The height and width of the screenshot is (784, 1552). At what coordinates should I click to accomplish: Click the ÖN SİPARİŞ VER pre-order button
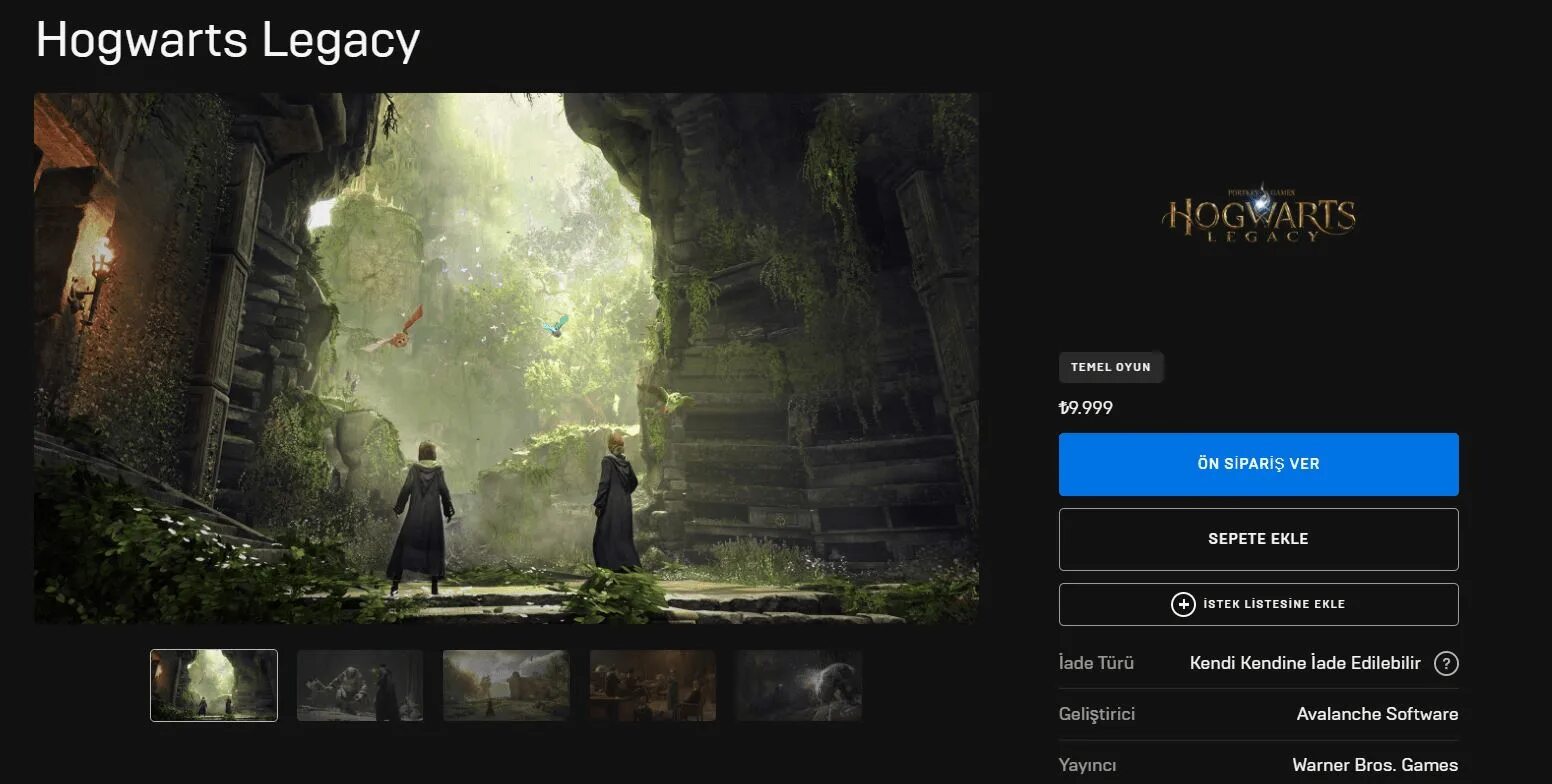pos(1258,464)
